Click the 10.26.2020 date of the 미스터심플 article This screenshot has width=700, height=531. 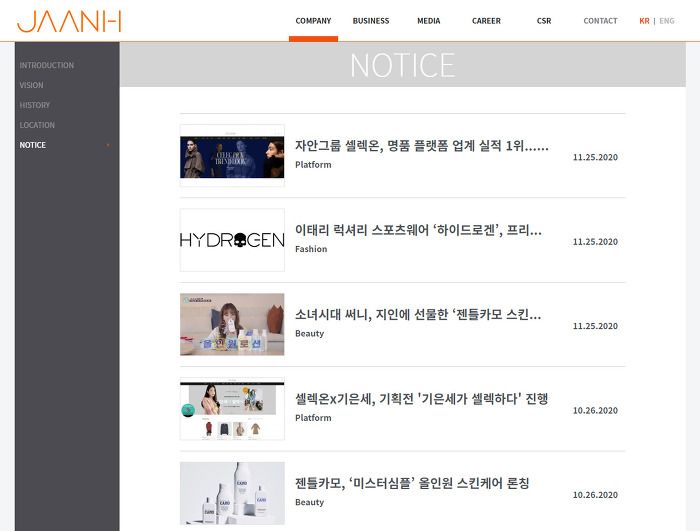(596, 495)
